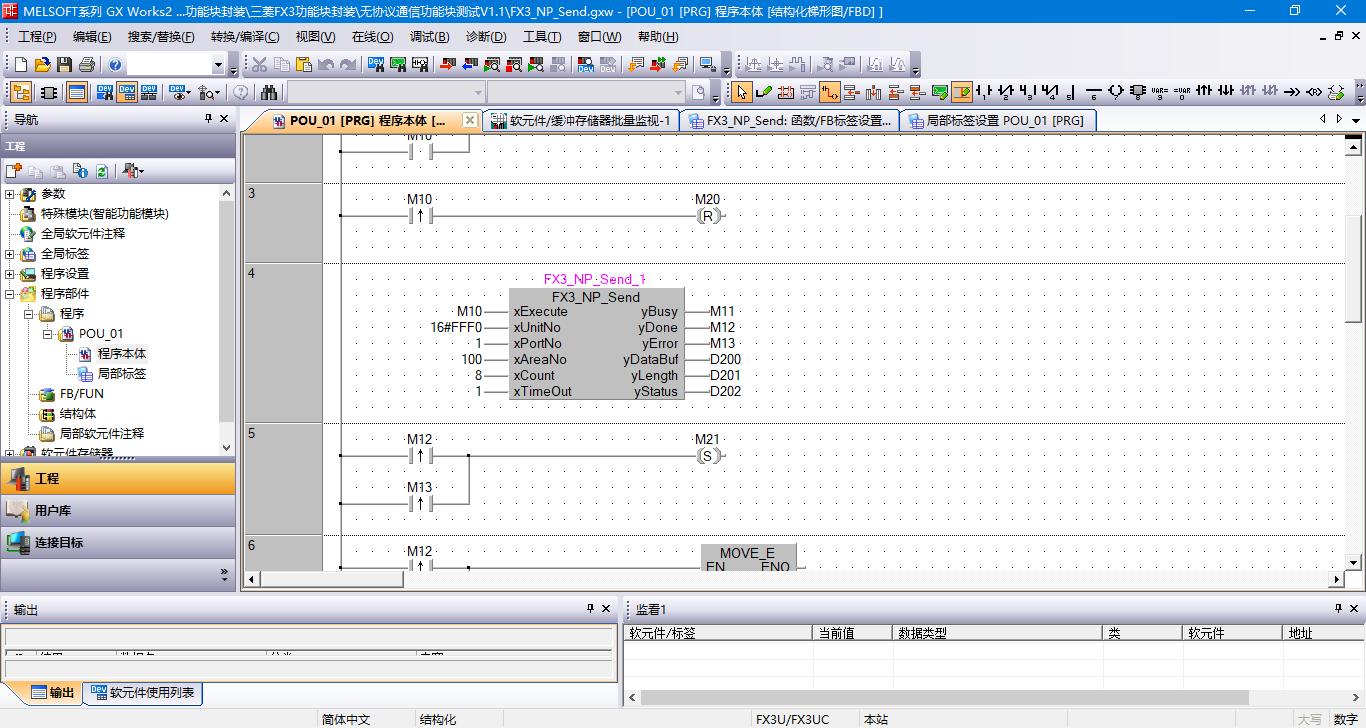This screenshot has width=1366, height=728.
Task: Click the Paste clipboard icon
Action: coord(304,65)
